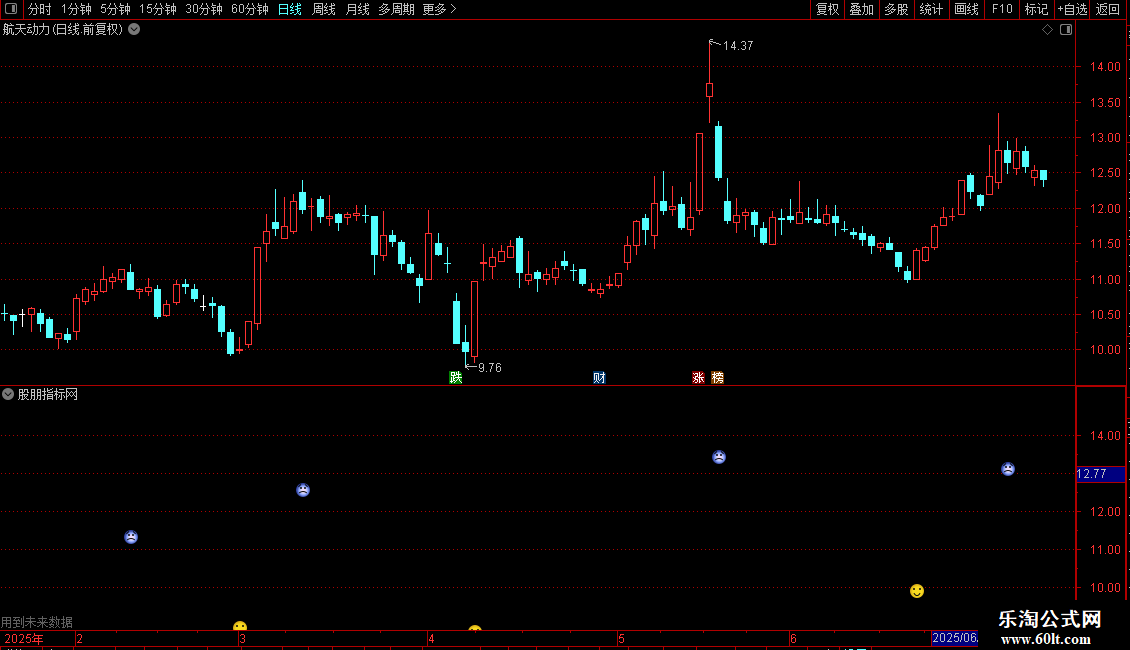Click the 叠加 overlay button
This screenshot has height=650, width=1130.
(x=861, y=9)
